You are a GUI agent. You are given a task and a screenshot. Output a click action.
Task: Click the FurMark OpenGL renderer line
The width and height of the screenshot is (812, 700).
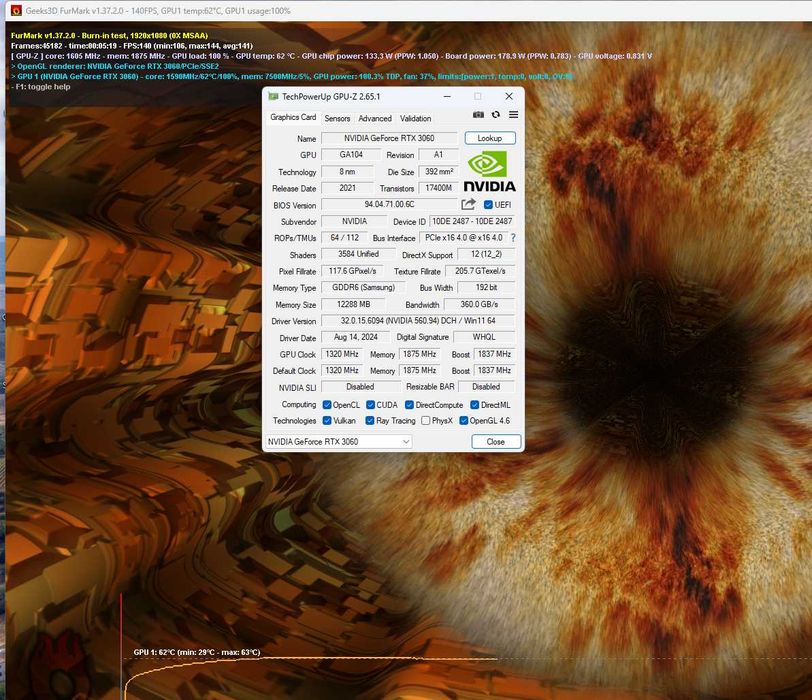click(x=115, y=66)
